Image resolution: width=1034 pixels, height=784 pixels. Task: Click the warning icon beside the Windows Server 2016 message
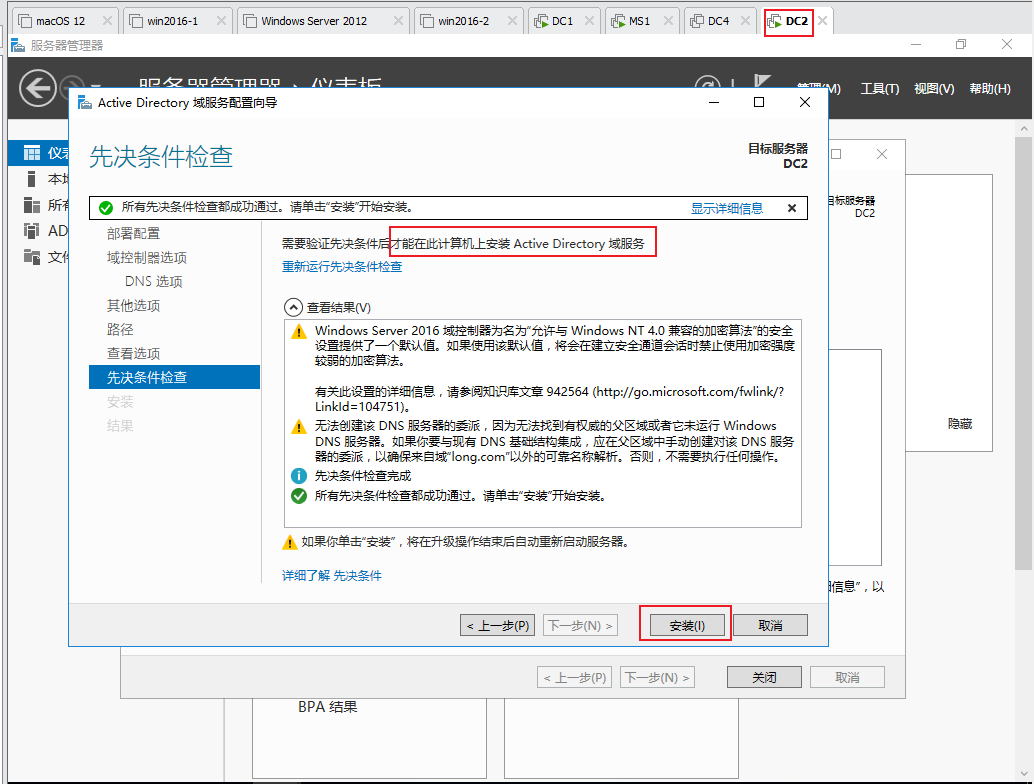tap(299, 331)
